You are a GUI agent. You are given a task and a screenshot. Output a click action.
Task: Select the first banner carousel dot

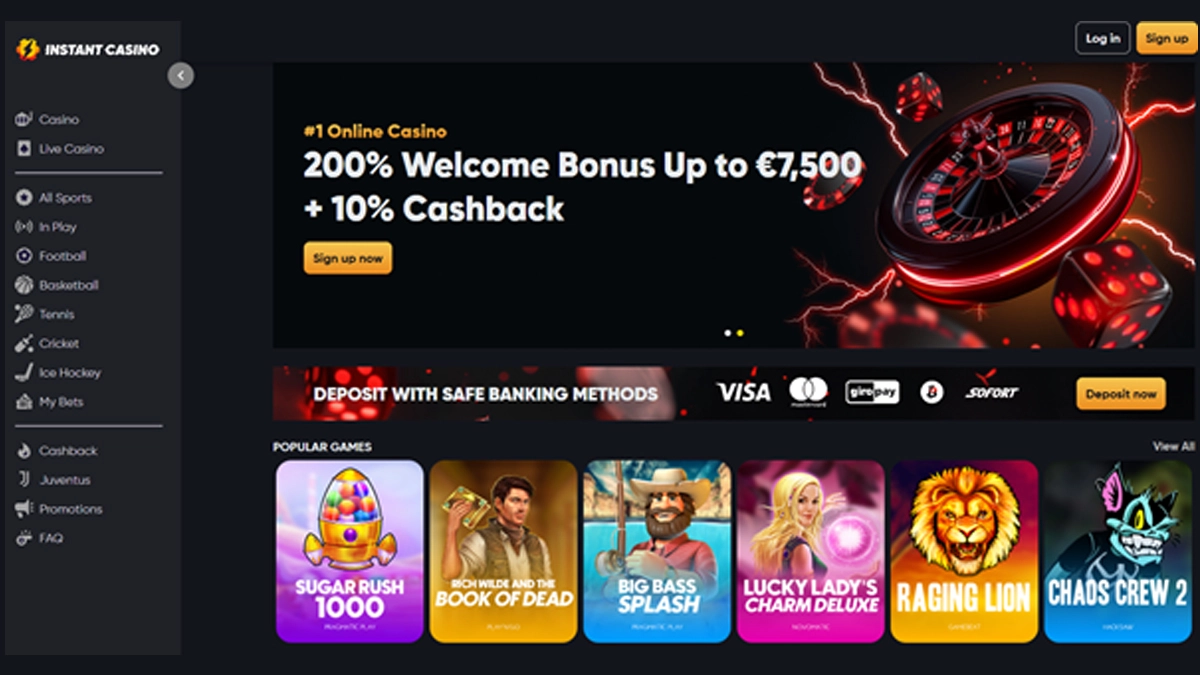tap(728, 333)
